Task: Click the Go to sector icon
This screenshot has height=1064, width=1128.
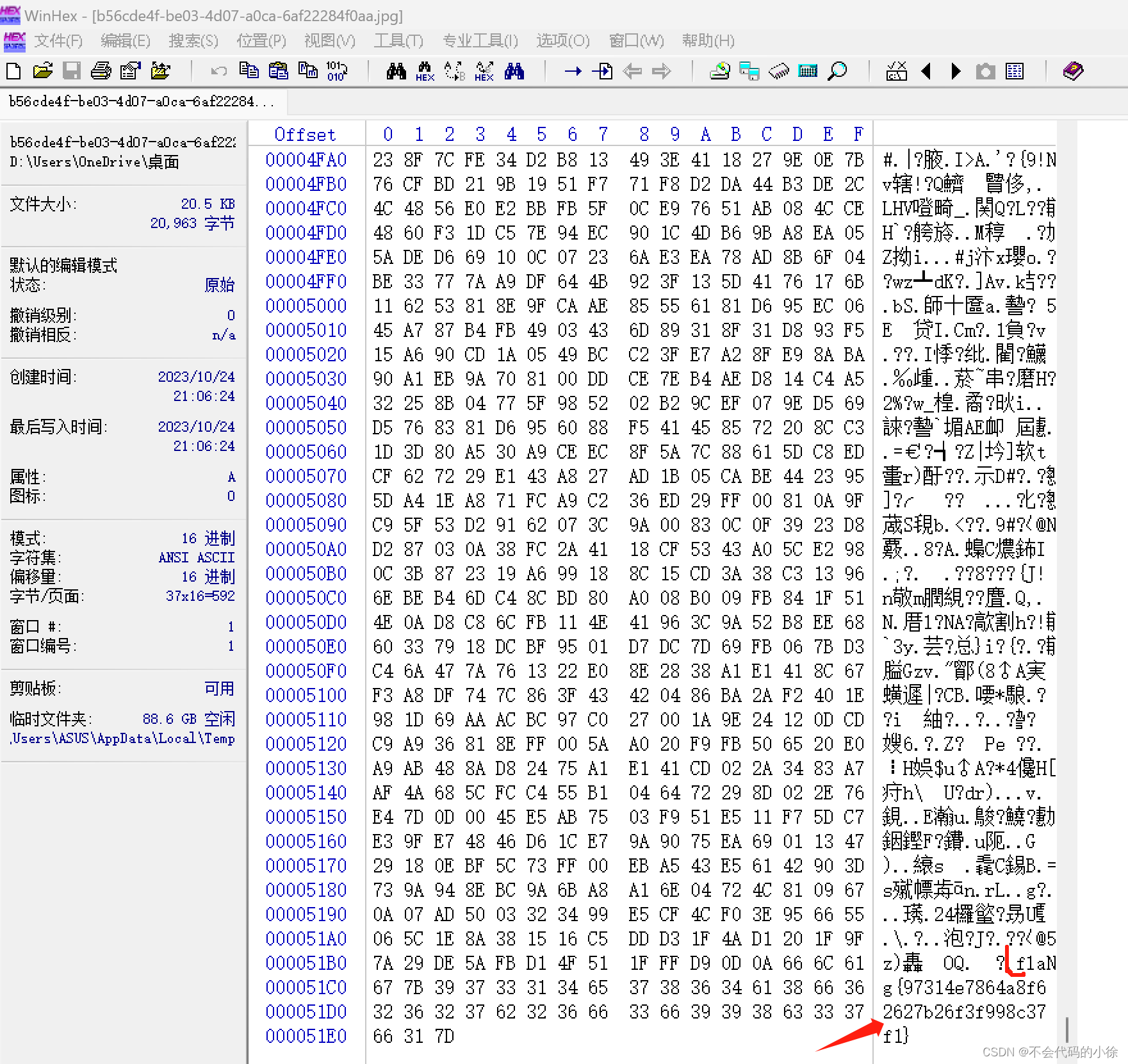Action: click(602, 70)
